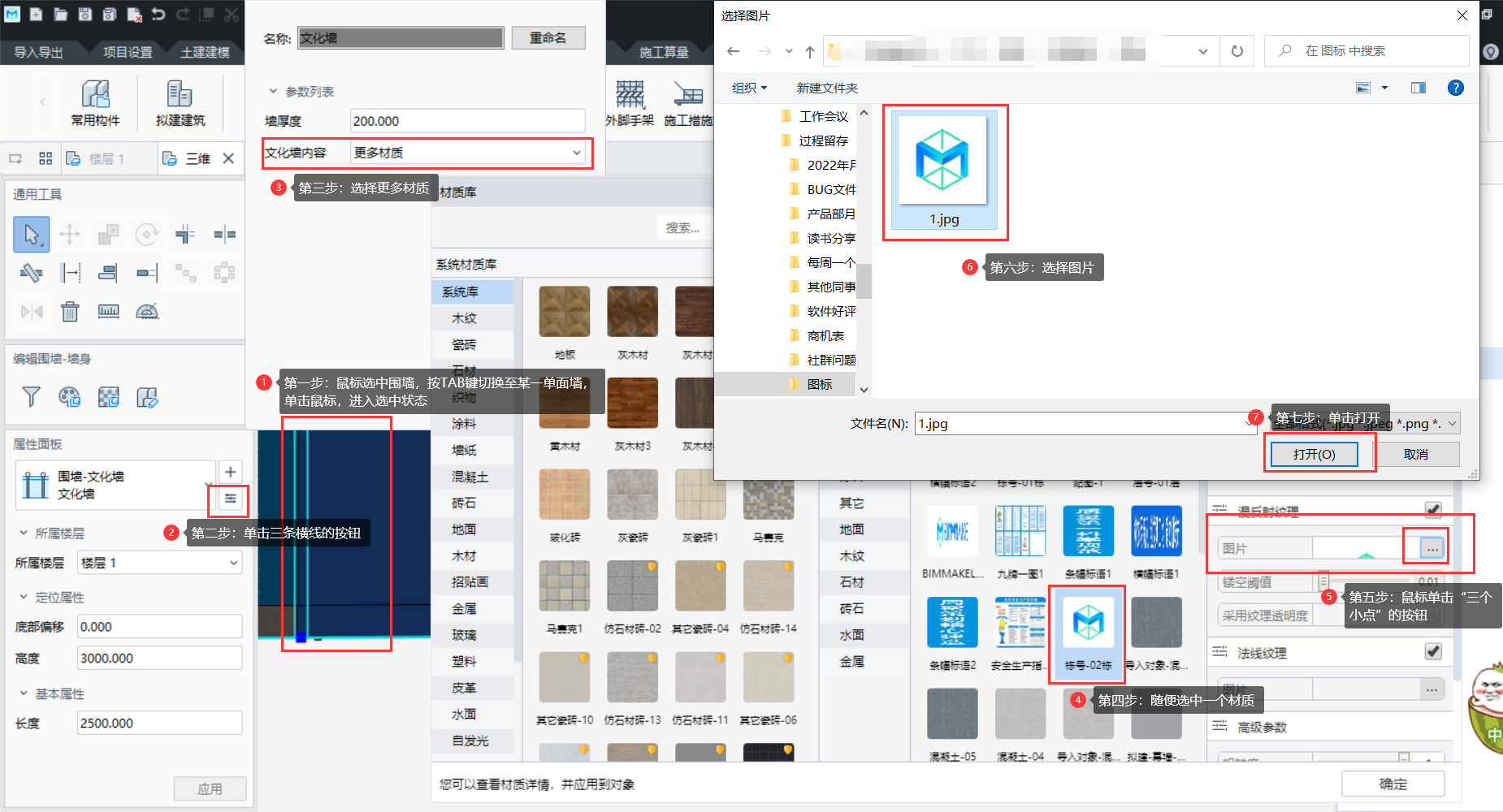
Task: Collapse the 基本属性 section
Action: 24,693
